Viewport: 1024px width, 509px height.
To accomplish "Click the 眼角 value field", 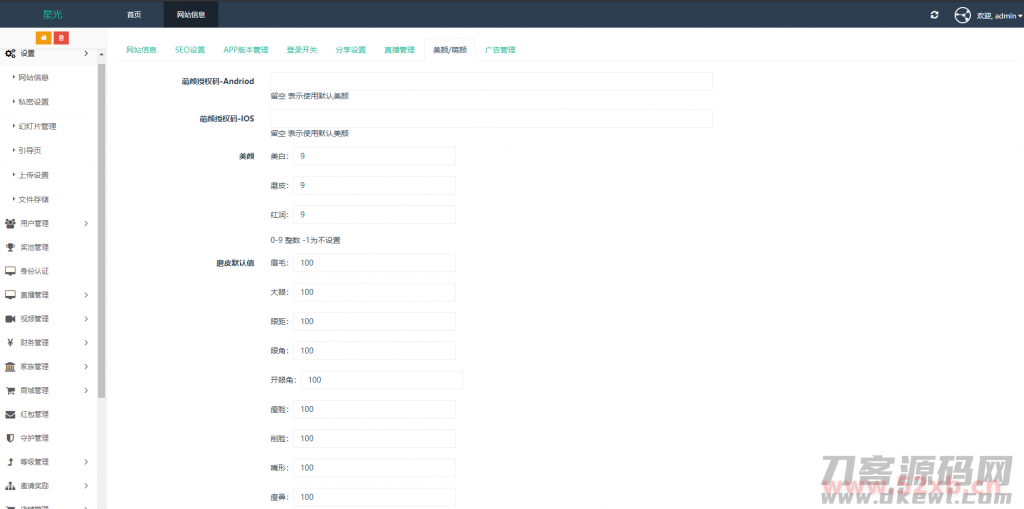I will click(x=374, y=350).
